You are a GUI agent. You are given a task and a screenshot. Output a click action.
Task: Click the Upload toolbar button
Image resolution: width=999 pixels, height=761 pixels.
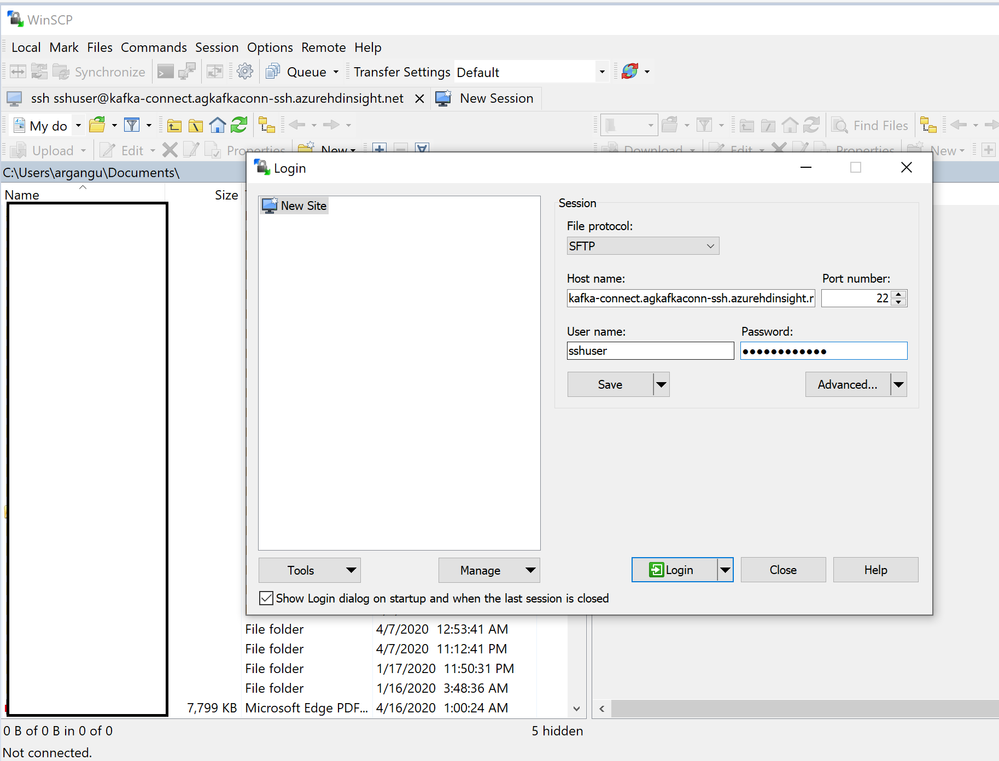43,150
